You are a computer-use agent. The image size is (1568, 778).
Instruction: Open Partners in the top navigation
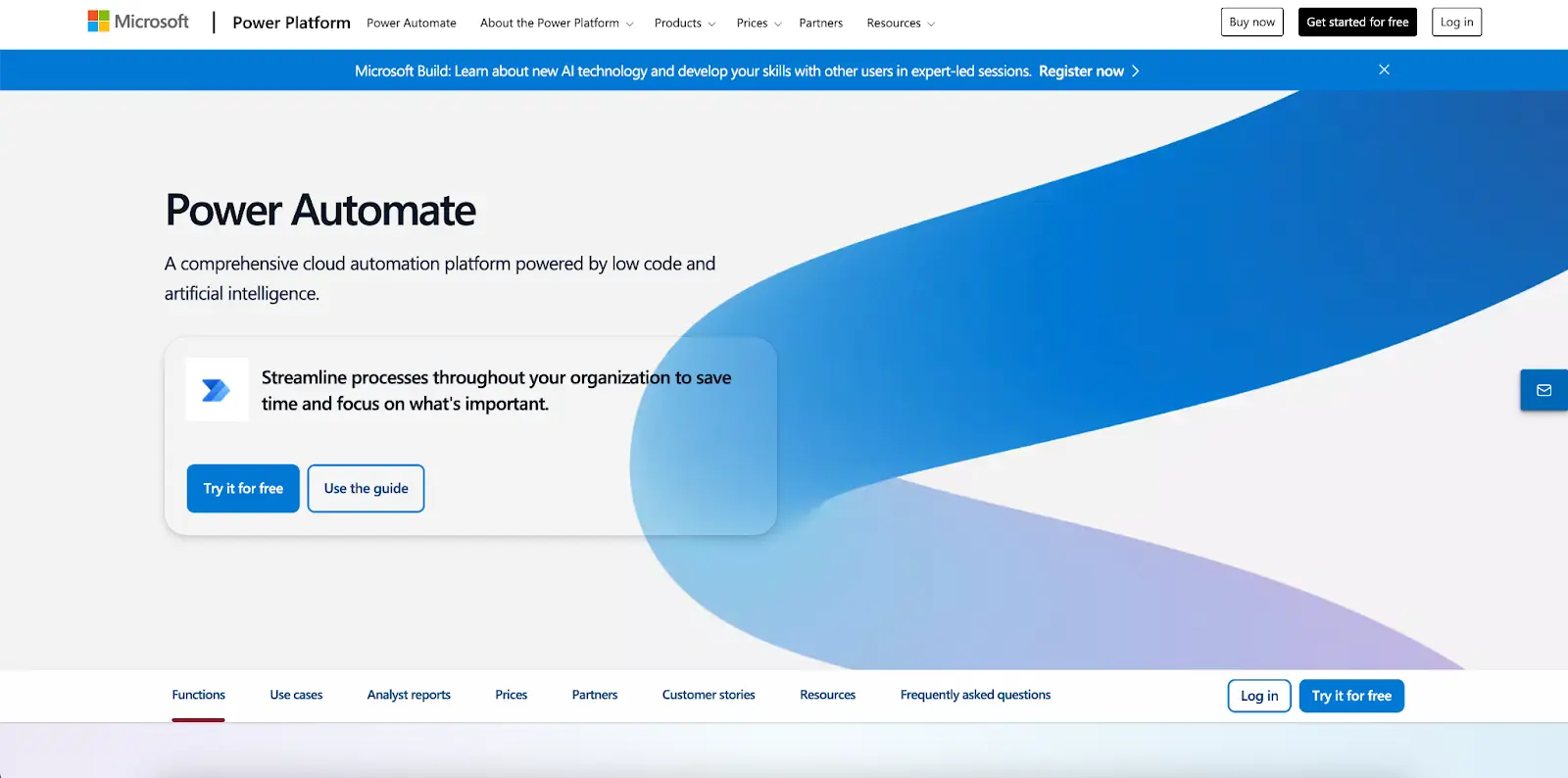pos(820,23)
